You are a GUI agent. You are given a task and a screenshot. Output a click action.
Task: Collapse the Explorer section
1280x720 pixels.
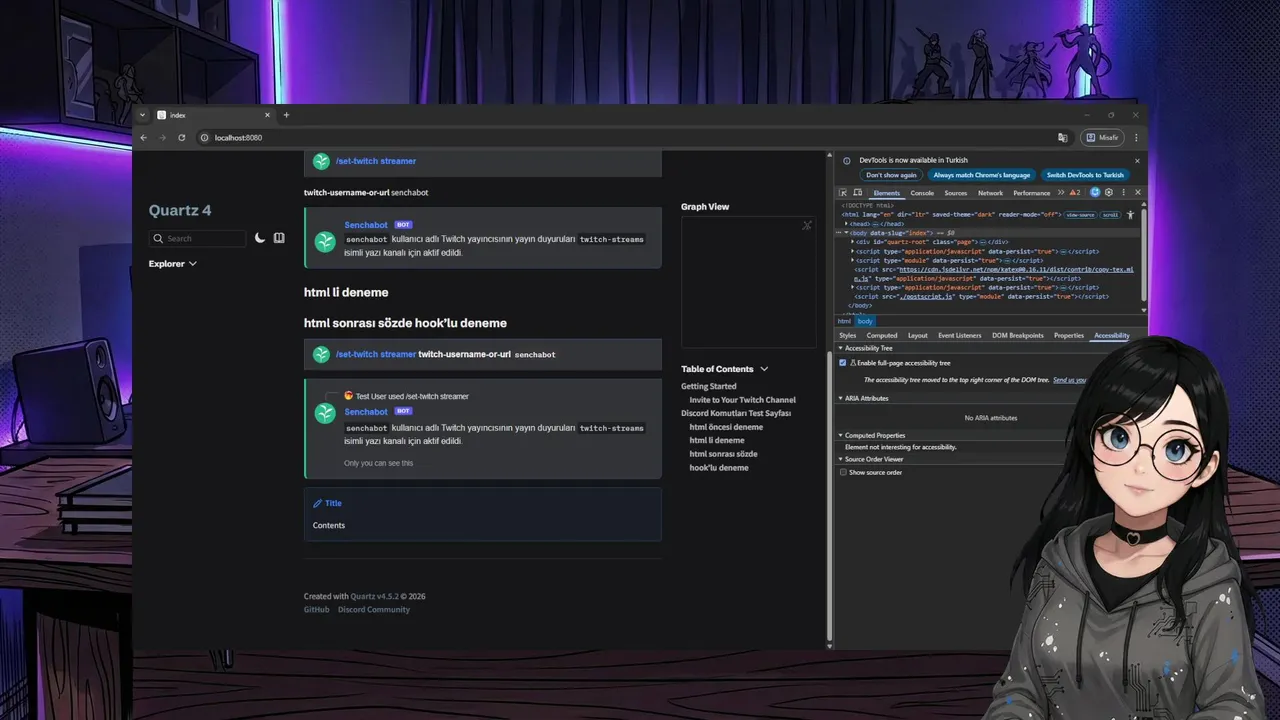click(172, 264)
